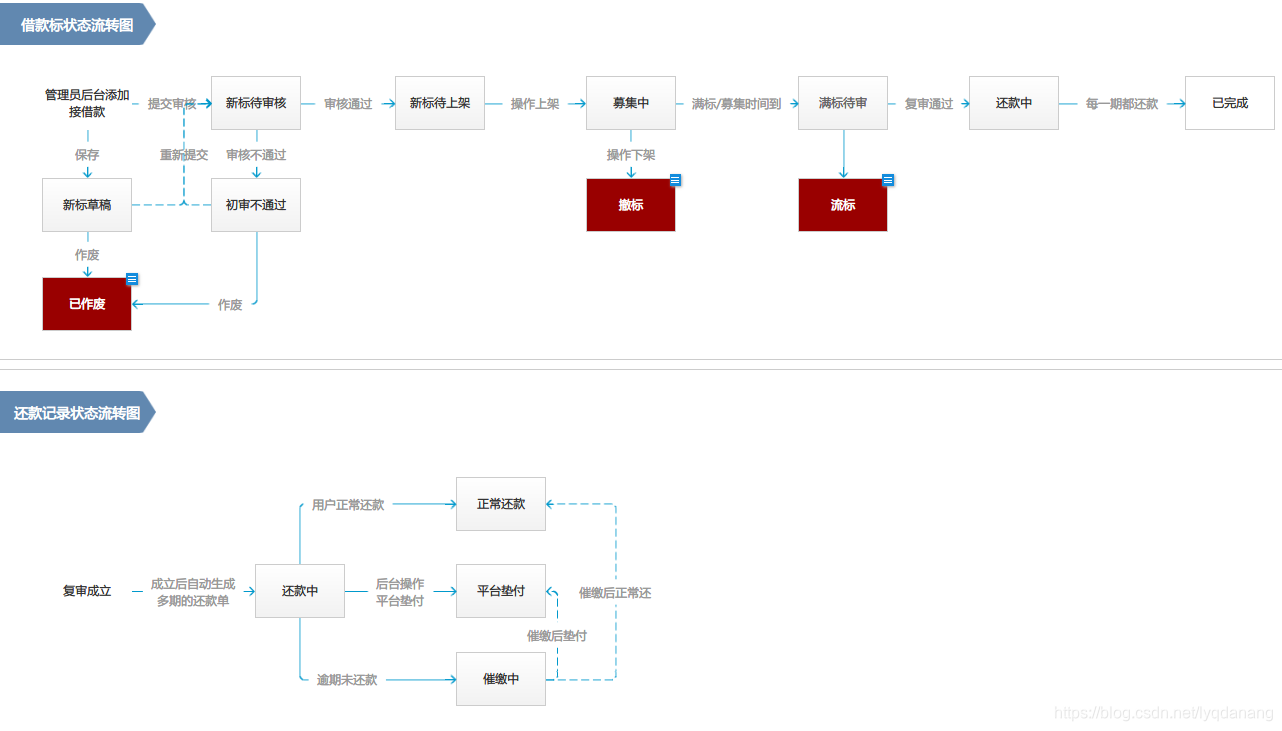Select the 借款标状态流转图 header banner
Image resolution: width=1282 pixels, height=731 pixels.
pos(77,24)
